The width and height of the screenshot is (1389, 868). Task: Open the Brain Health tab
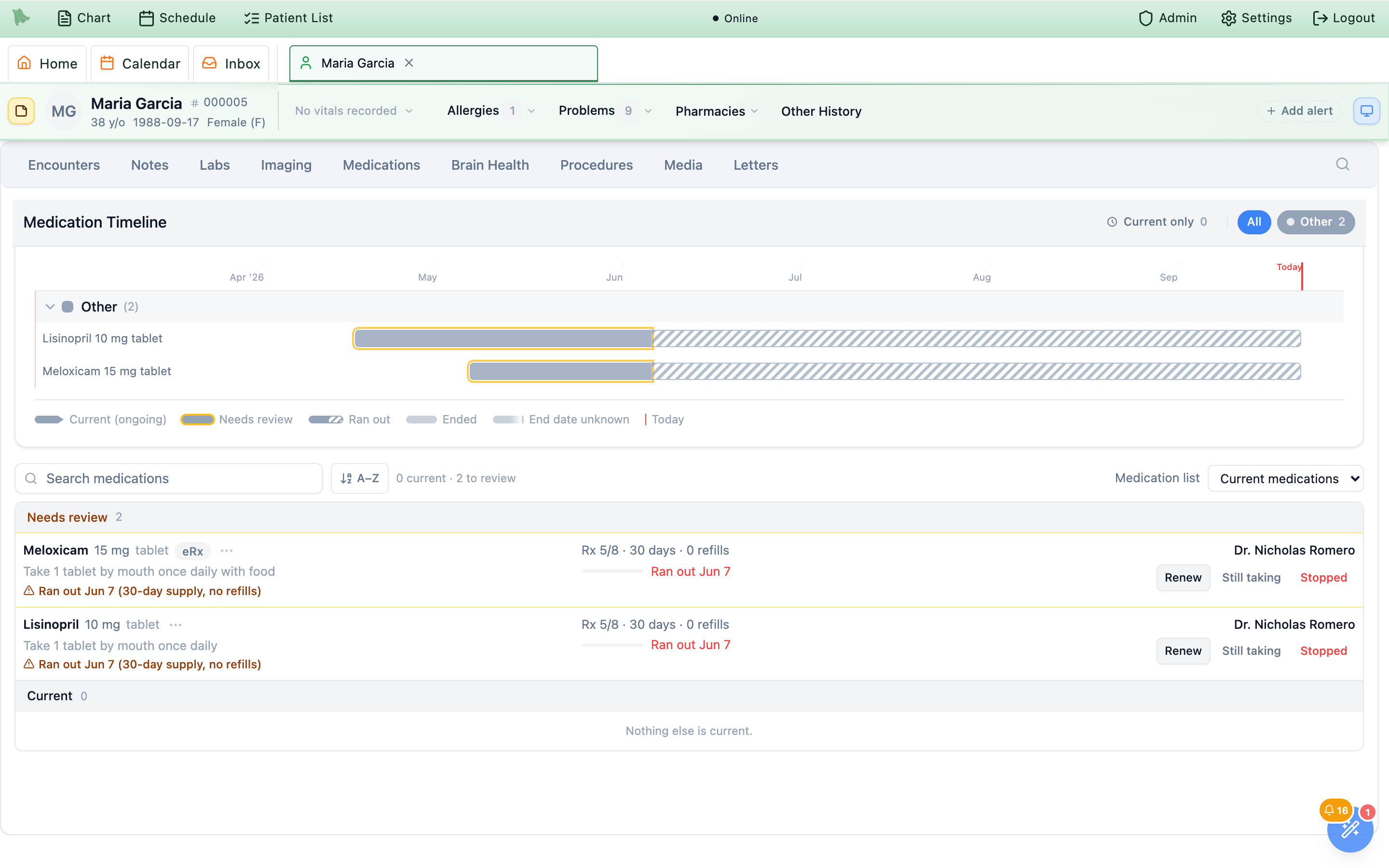click(x=490, y=165)
